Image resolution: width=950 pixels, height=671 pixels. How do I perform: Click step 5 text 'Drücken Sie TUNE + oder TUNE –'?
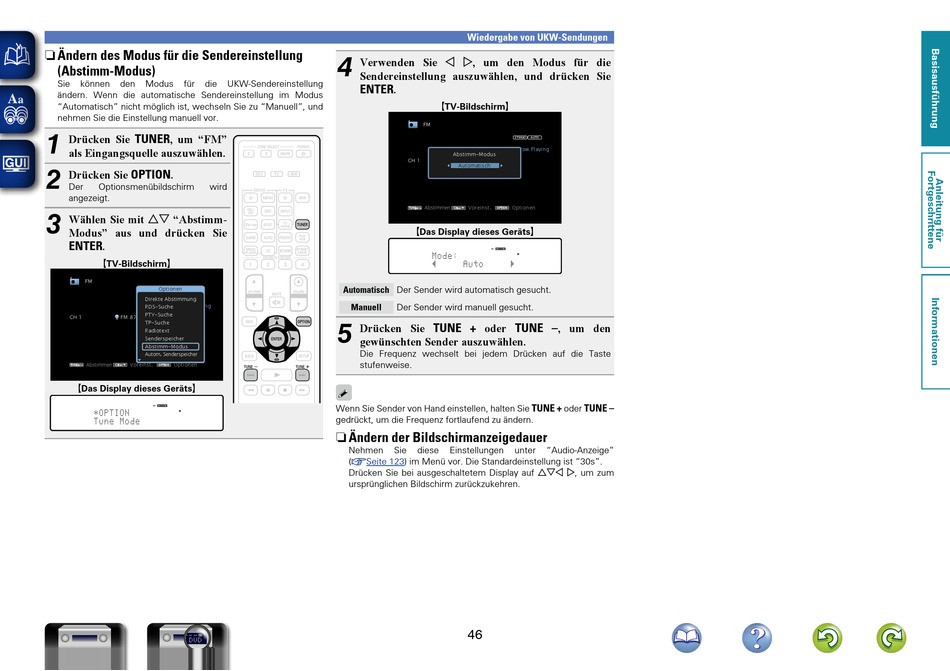[x=460, y=328]
